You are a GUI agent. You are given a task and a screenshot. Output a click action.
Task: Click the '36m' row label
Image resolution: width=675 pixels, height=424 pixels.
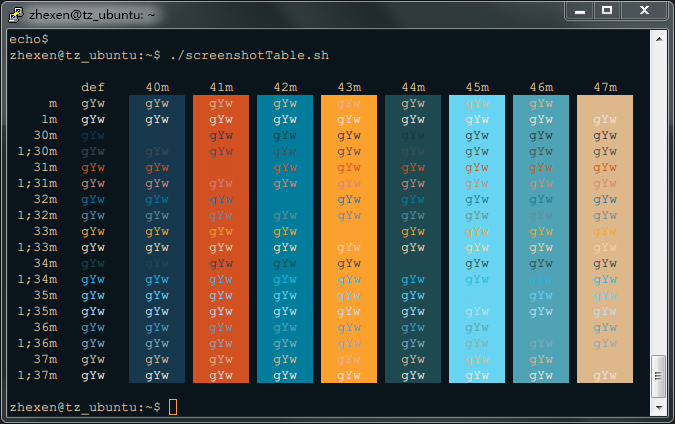(x=45, y=327)
